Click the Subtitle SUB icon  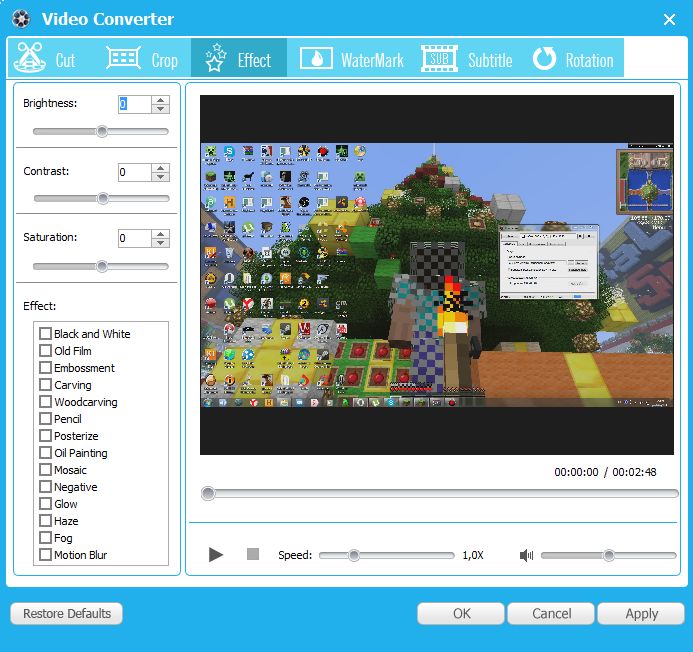439,59
